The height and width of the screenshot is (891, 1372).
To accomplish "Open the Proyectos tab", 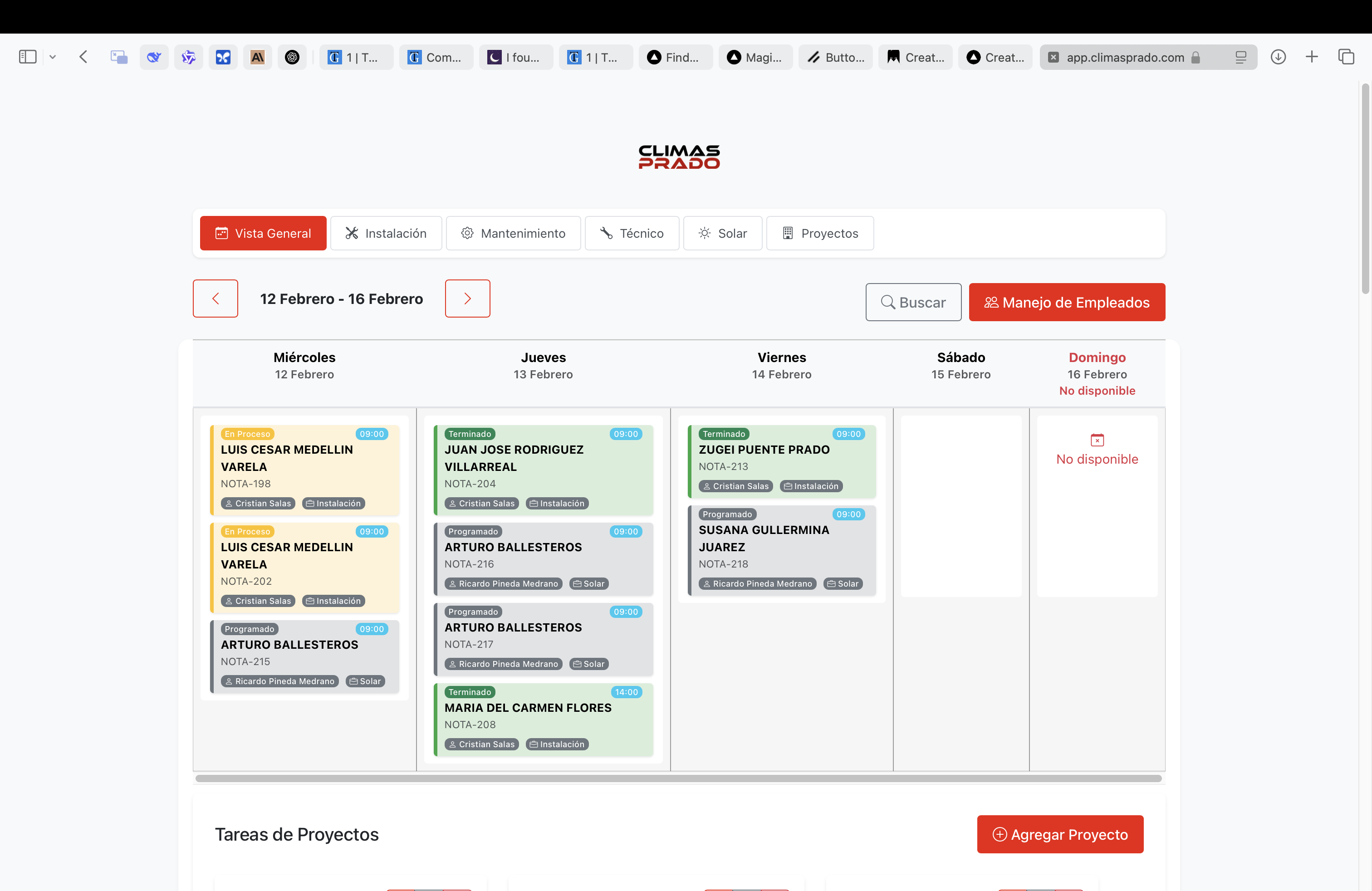I will pyautogui.click(x=820, y=234).
